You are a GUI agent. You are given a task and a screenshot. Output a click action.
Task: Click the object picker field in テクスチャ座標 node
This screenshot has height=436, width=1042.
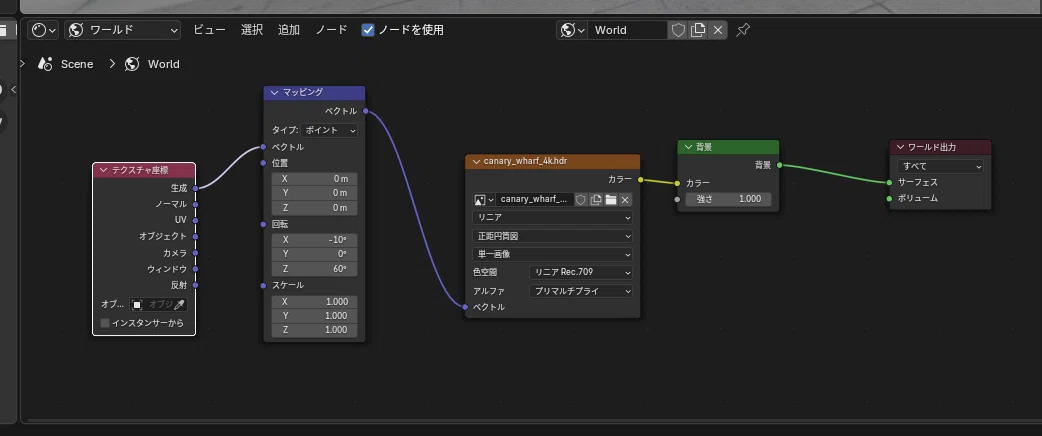pos(158,304)
